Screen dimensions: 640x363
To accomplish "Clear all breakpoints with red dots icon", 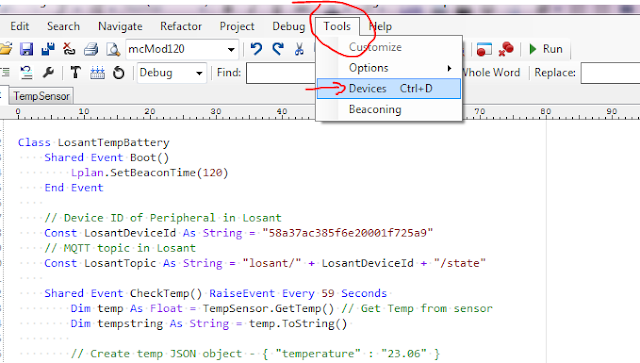I will point(506,49).
